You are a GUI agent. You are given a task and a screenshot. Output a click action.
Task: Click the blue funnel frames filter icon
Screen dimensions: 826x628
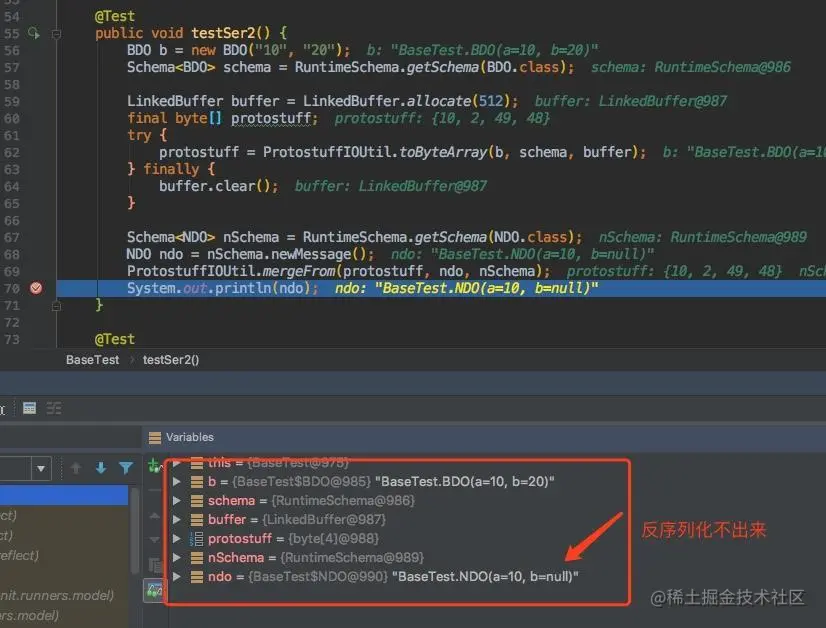(x=125, y=468)
